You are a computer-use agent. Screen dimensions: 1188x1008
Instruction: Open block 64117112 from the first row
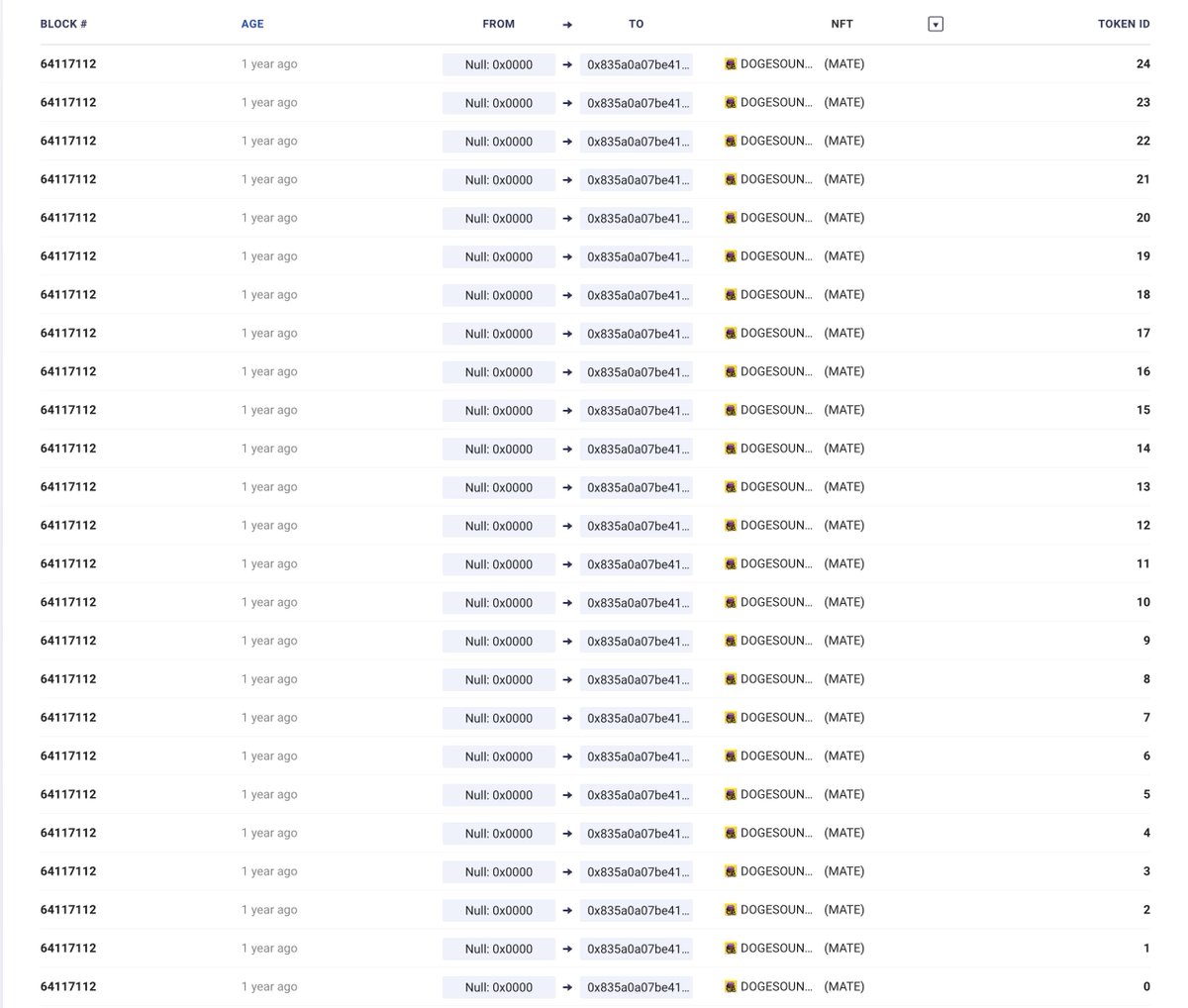click(67, 63)
